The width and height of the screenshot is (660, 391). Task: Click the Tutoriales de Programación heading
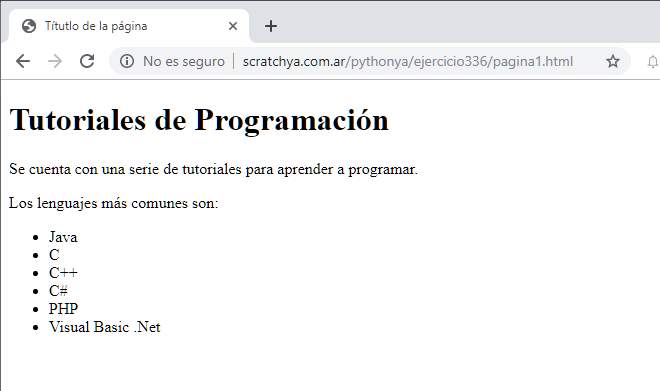(199, 120)
